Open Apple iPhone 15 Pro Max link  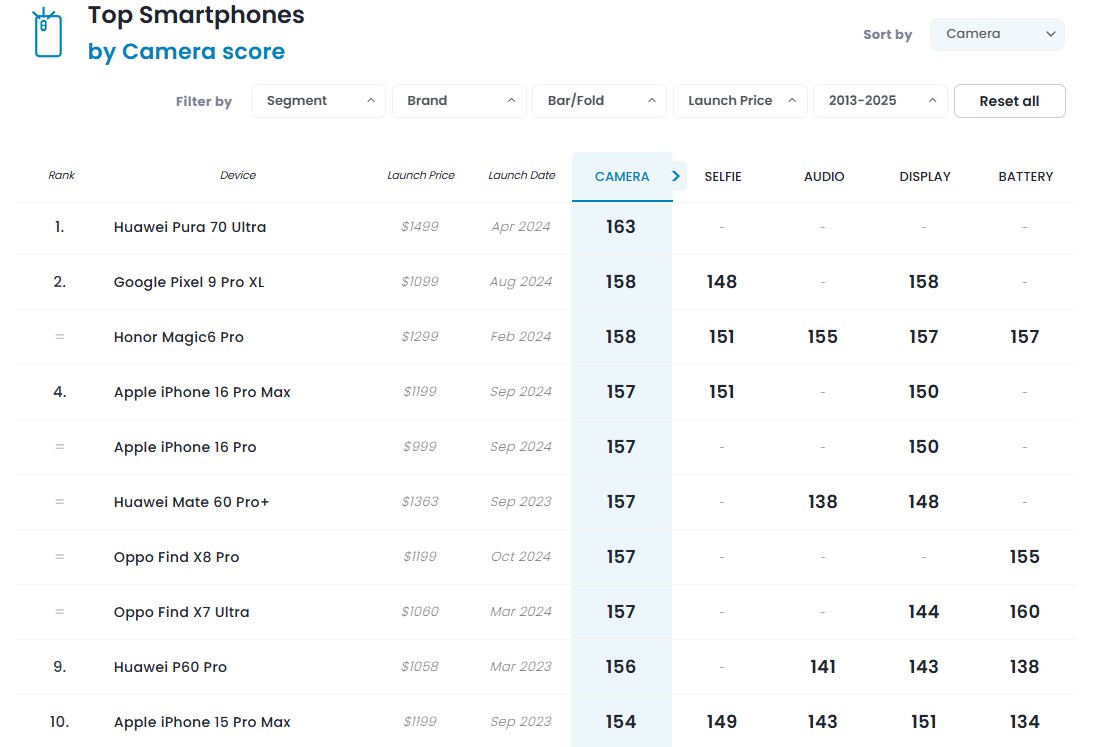pos(202,723)
